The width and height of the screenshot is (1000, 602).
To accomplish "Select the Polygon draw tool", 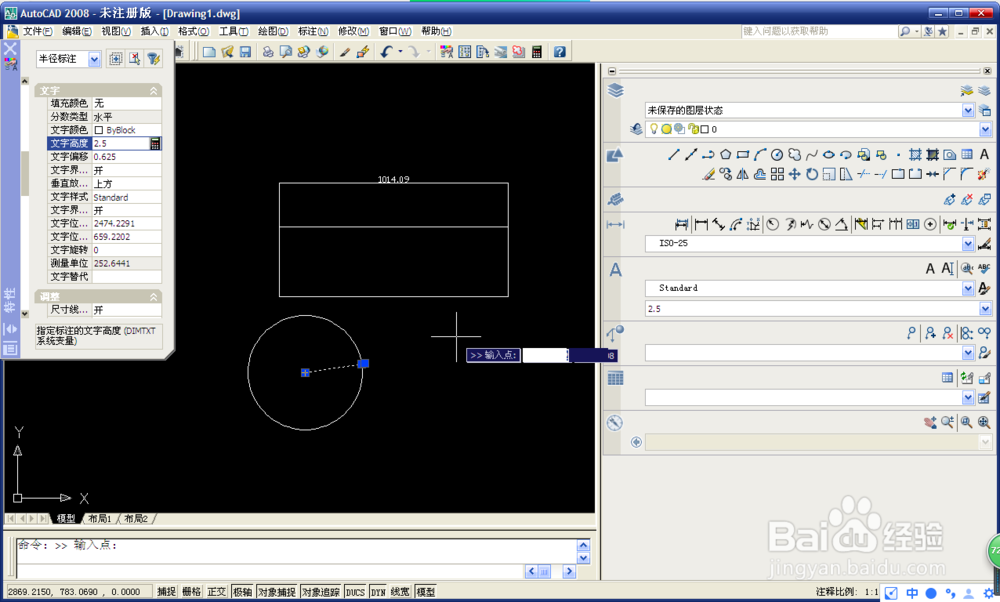I will [725, 154].
